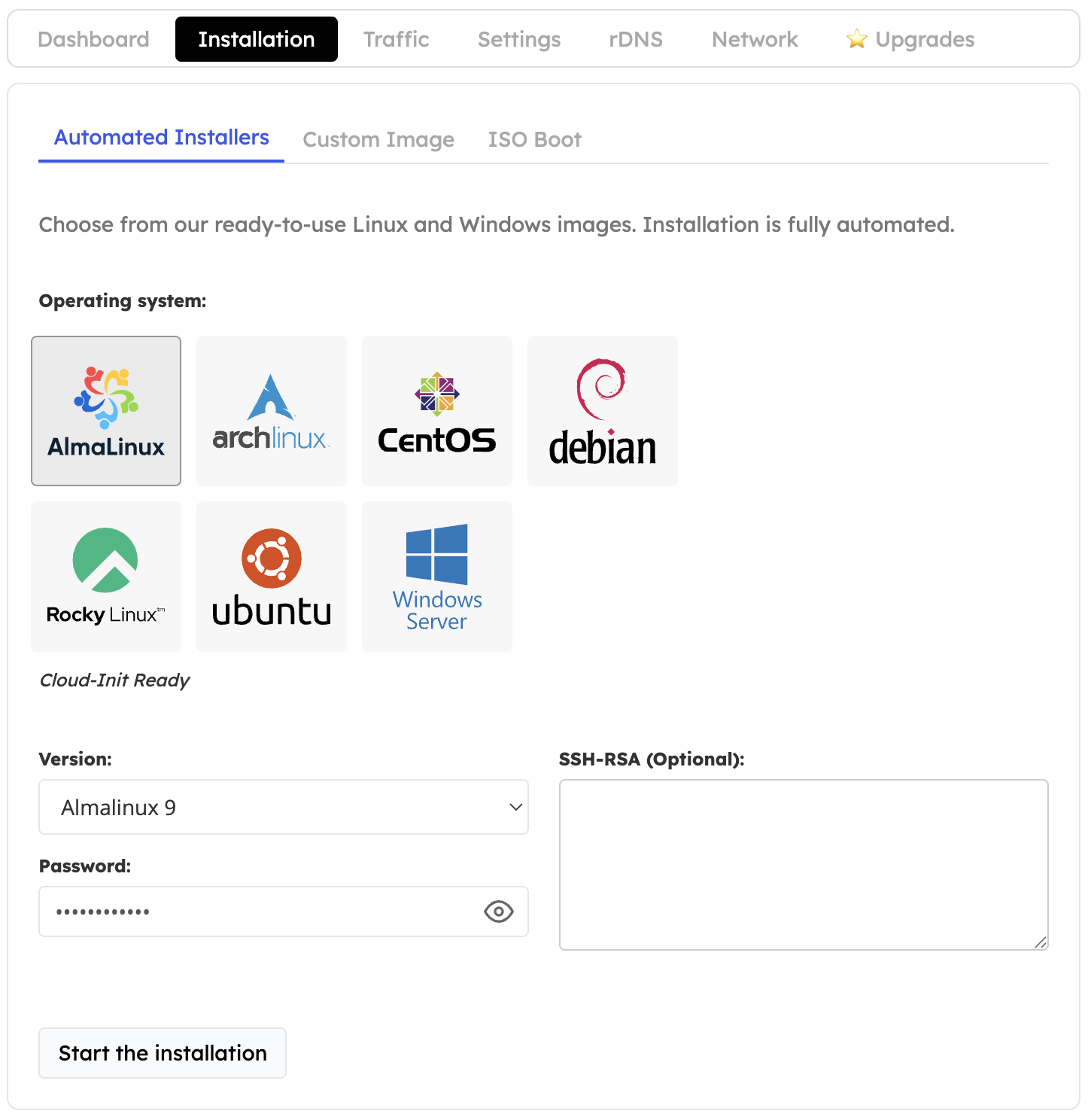Image resolution: width=1088 pixels, height=1120 pixels.
Task: Click the star icon next to Upgrades
Action: pos(856,39)
